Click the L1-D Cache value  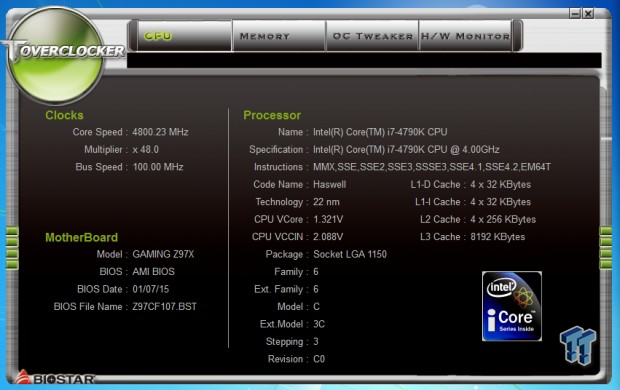[500, 184]
